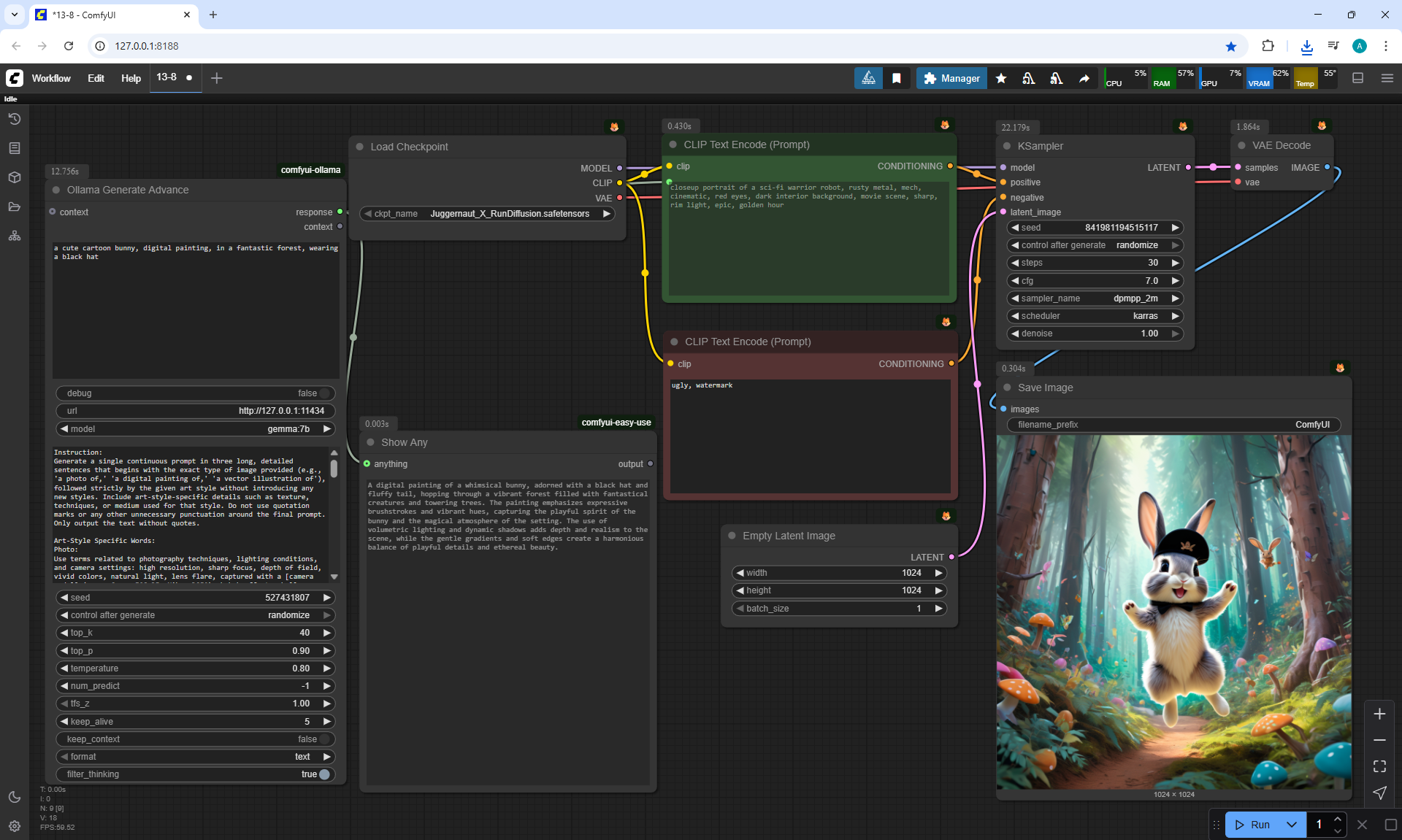
Task: Click the share arrow icon in toolbar
Action: click(1084, 78)
